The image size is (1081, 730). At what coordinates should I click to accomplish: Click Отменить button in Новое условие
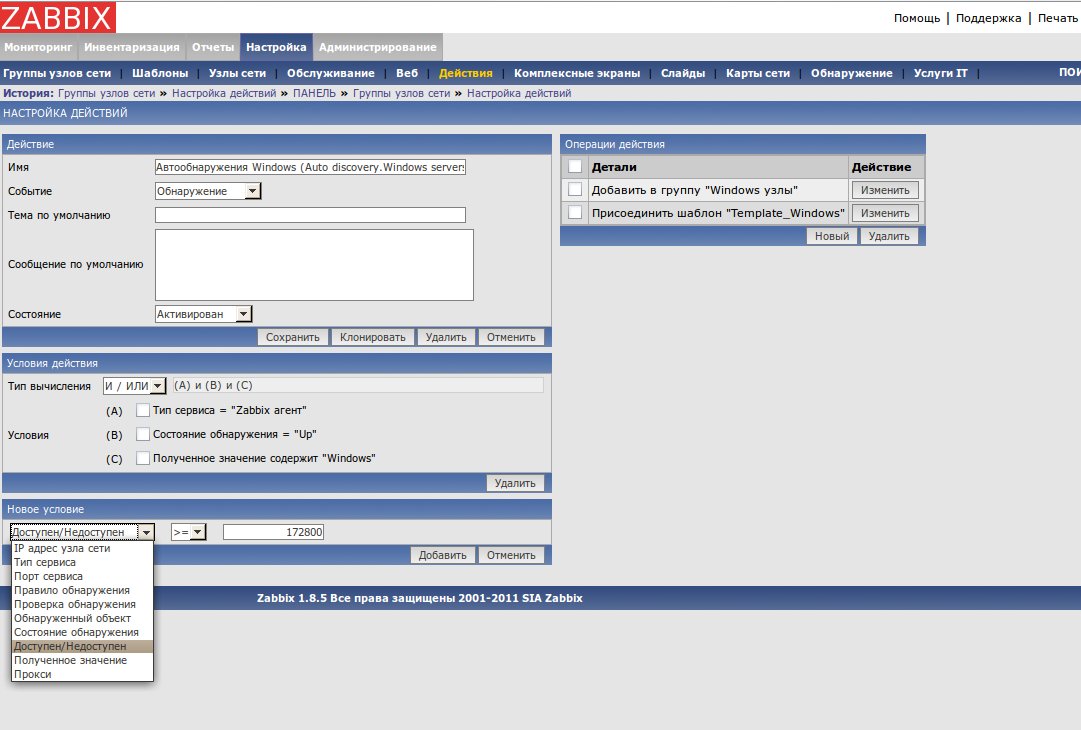click(512, 555)
